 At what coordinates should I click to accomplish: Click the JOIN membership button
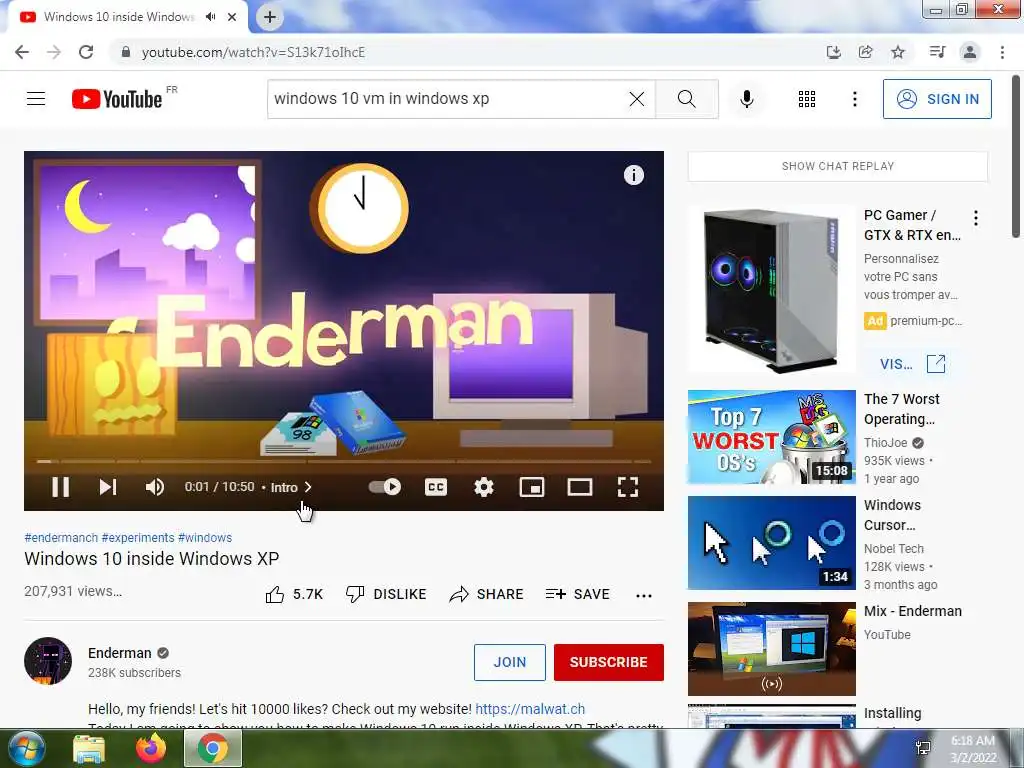509,662
